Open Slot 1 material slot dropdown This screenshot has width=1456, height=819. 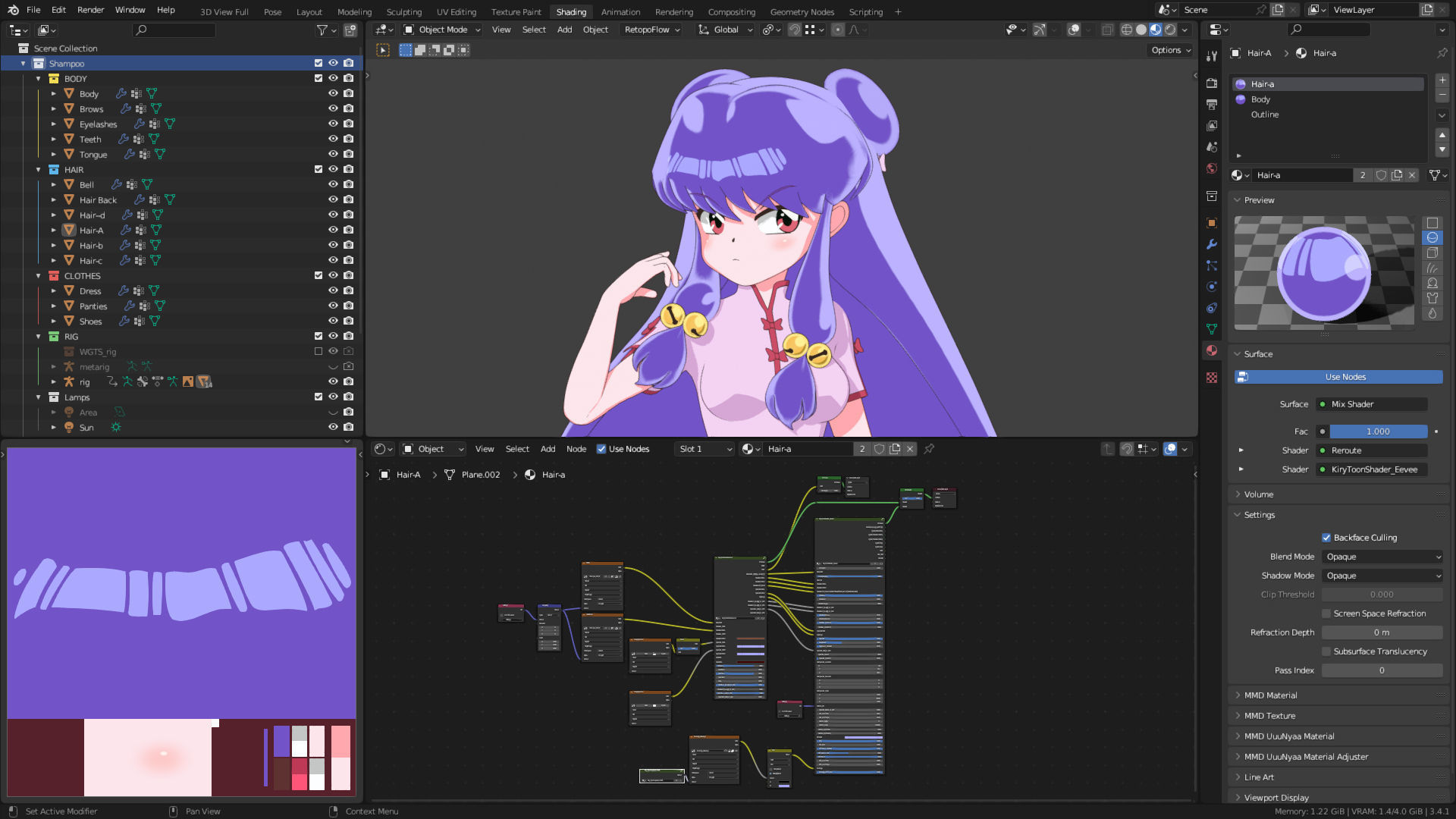coord(704,449)
